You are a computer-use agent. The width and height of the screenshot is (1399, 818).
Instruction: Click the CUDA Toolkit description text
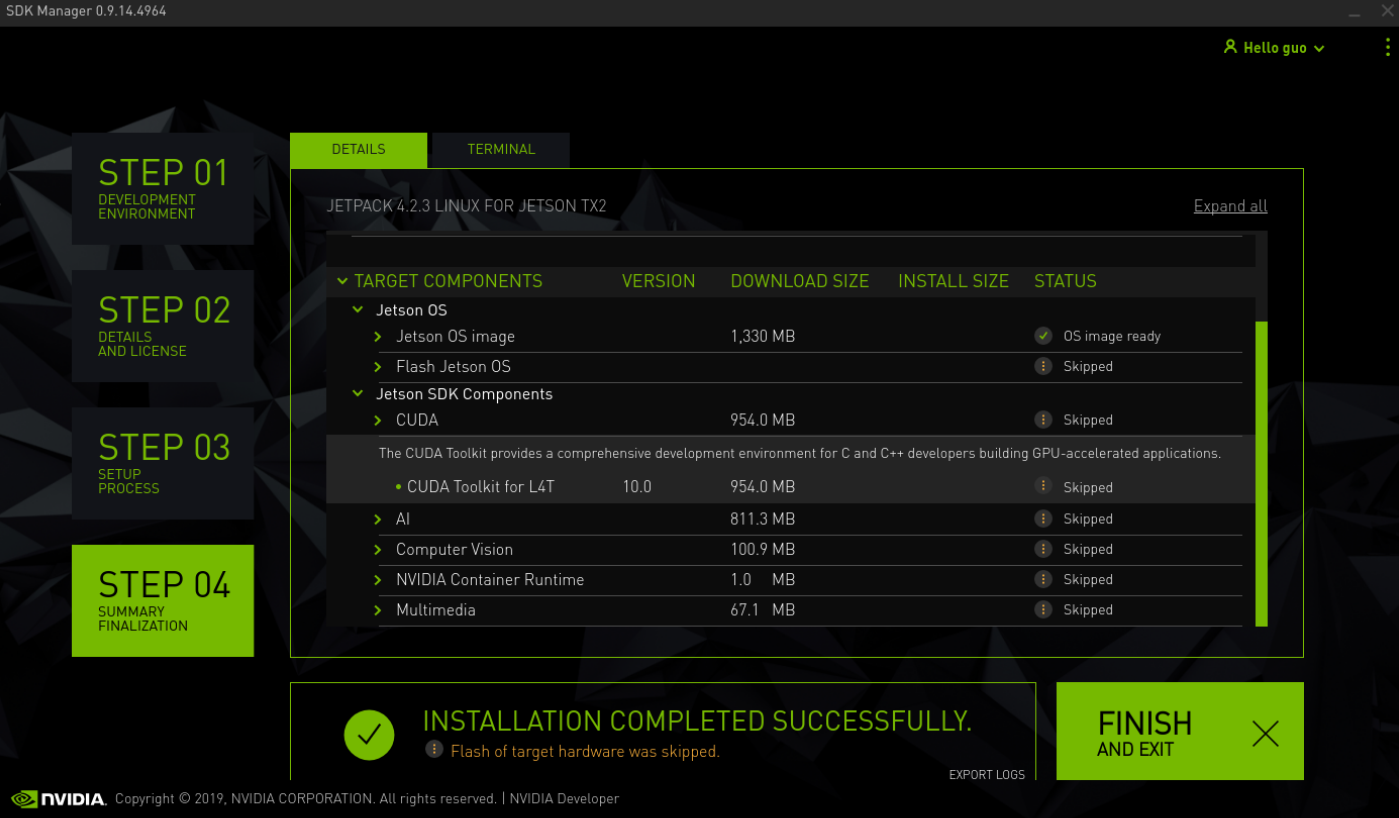coord(800,453)
